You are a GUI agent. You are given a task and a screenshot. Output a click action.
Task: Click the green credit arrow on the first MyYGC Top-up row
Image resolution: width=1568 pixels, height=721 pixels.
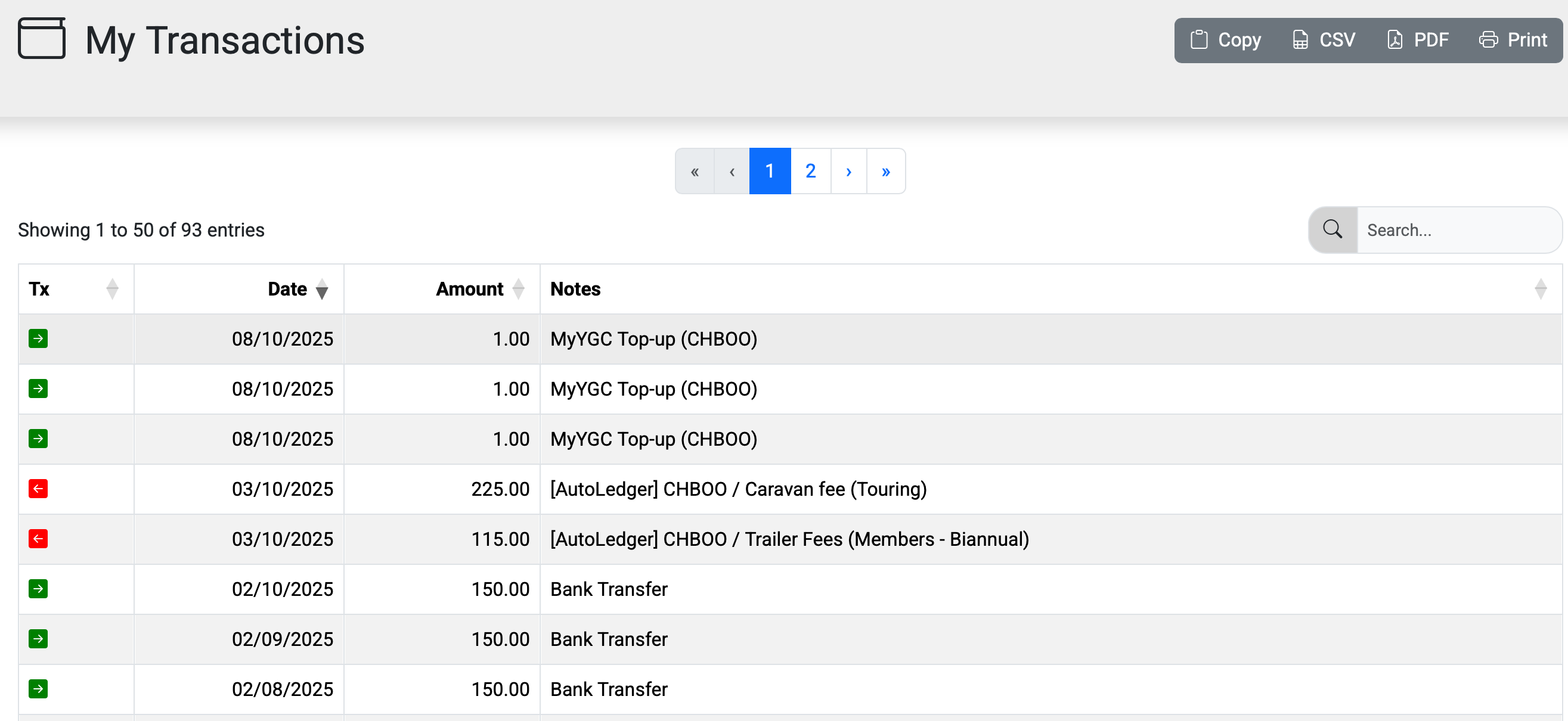pyautogui.click(x=38, y=339)
